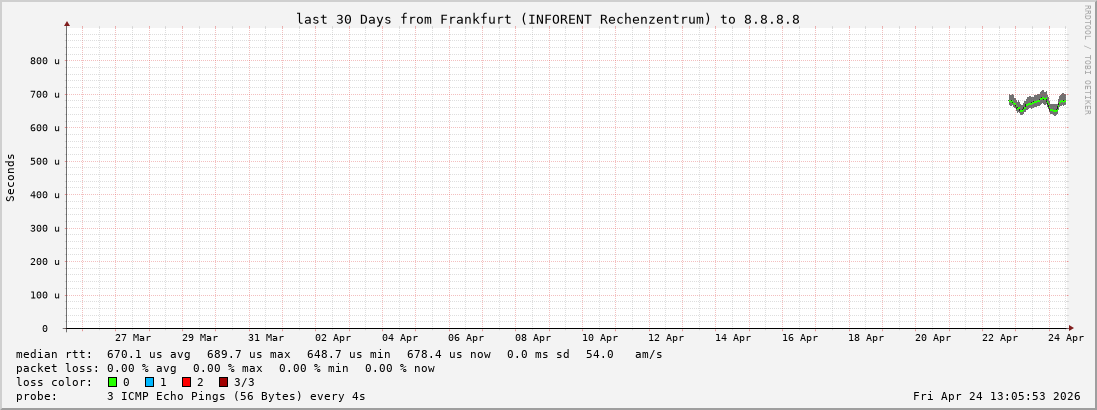Select the 22 Apr date label
Viewport: 1097px width, 410px height.
point(999,338)
